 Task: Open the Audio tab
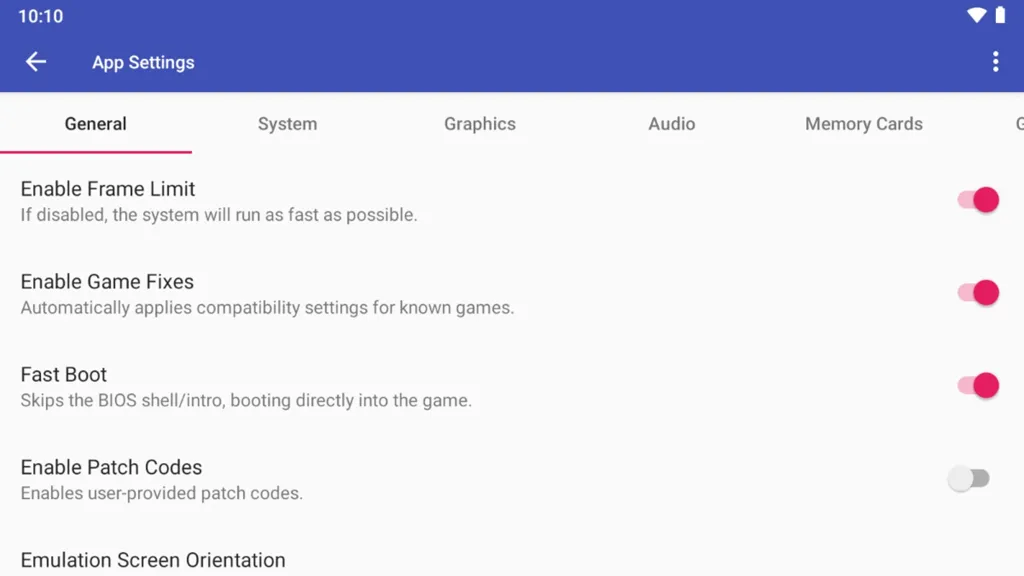[671, 124]
